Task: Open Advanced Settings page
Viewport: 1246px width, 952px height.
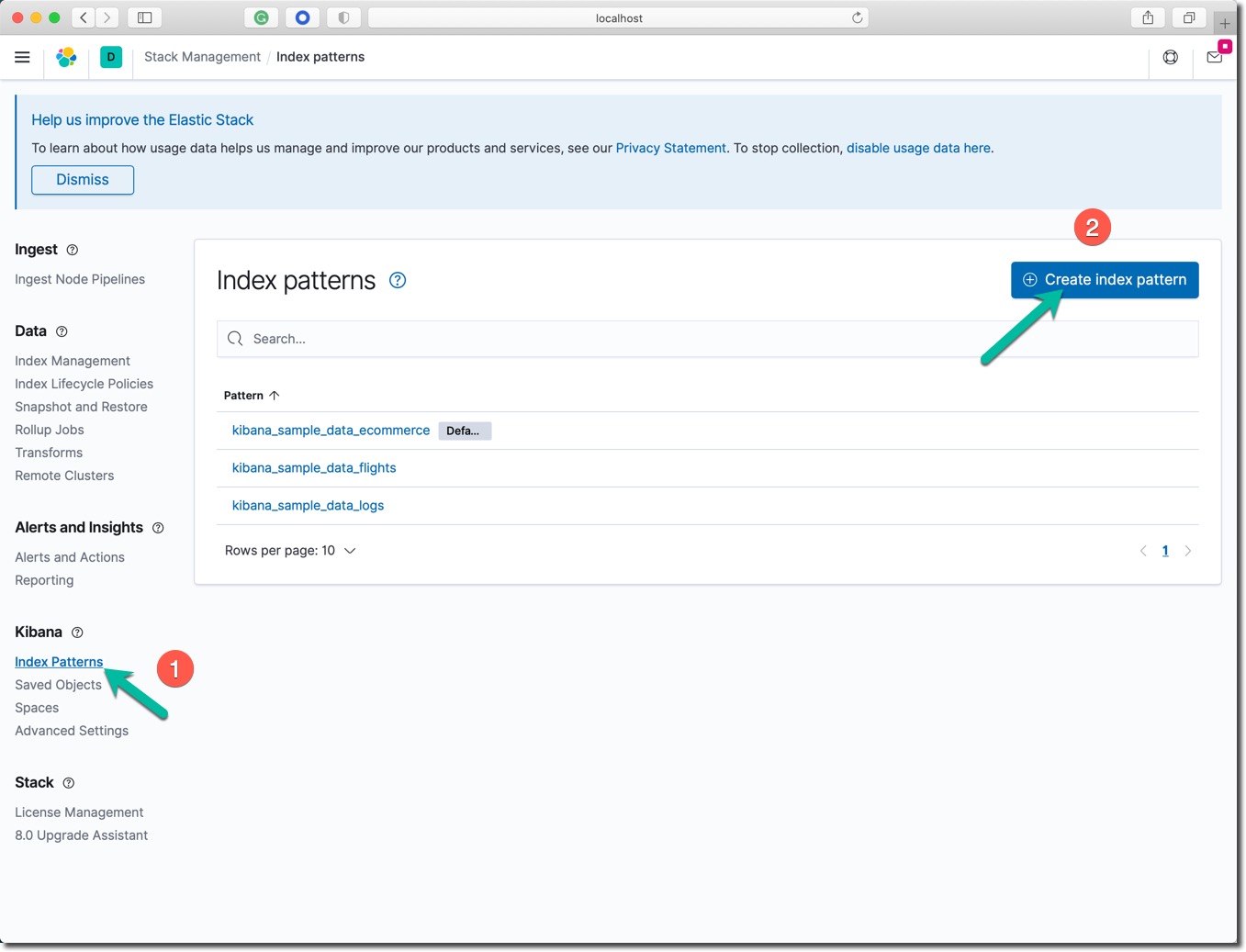Action: (x=72, y=731)
